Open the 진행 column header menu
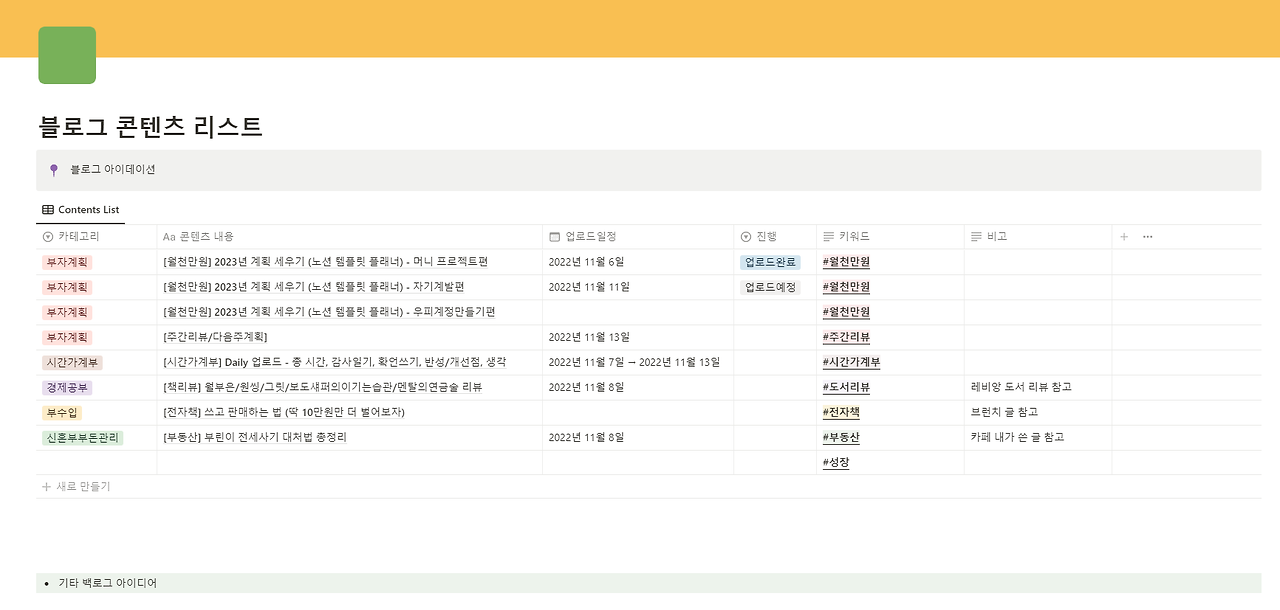Viewport: 1280px width, 610px height. [775, 237]
